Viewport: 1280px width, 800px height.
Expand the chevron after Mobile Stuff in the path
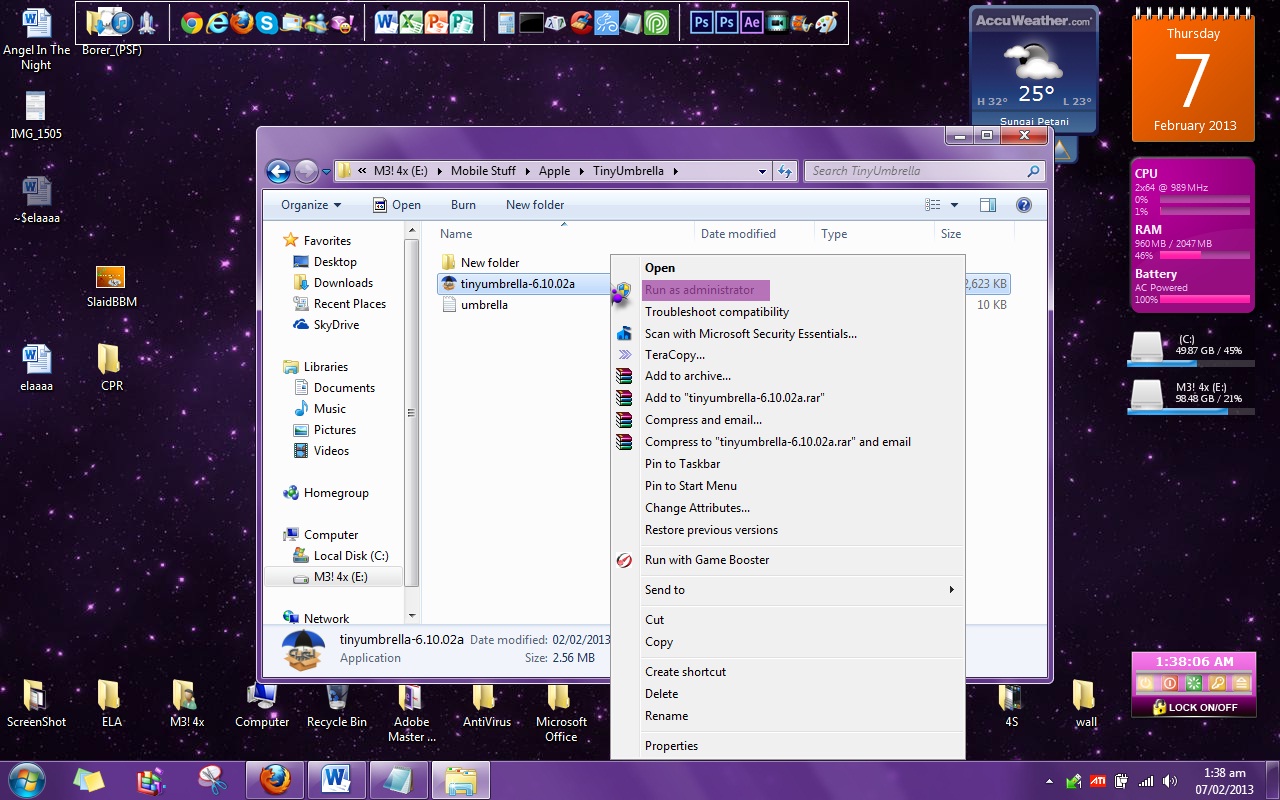[x=528, y=171]
